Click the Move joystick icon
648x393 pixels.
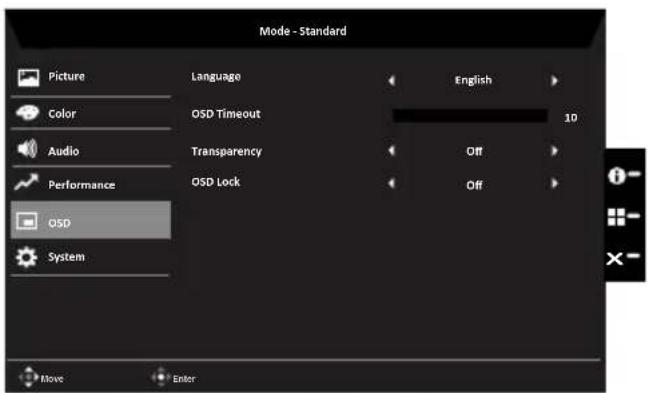tap(29, 377)
